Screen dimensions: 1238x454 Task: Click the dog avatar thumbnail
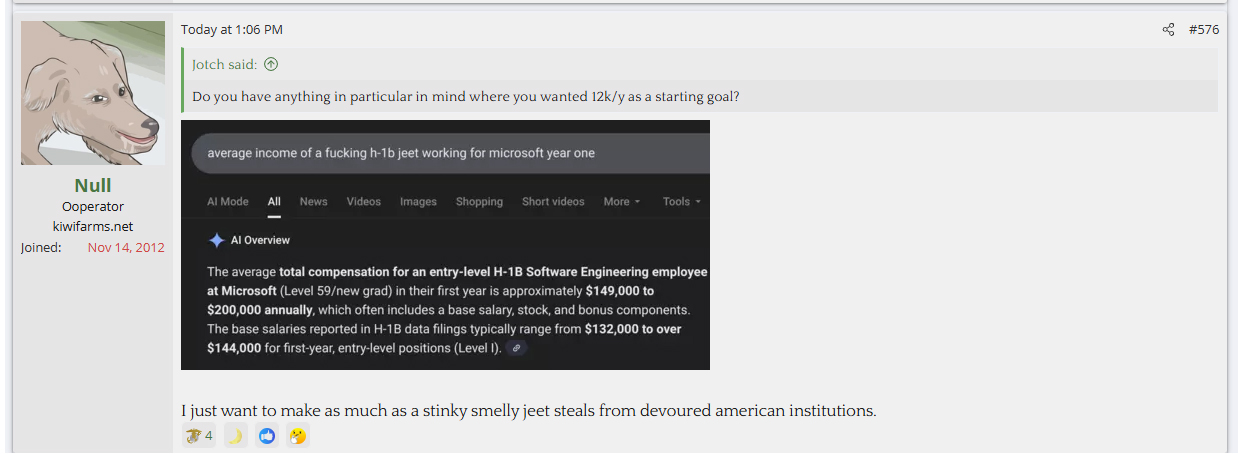tap(93, 93)
